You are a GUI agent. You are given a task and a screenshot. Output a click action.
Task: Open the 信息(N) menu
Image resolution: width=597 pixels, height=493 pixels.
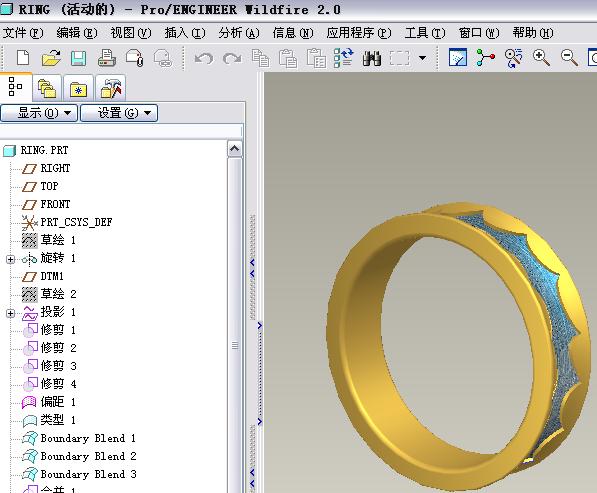[x=293, y=33]
